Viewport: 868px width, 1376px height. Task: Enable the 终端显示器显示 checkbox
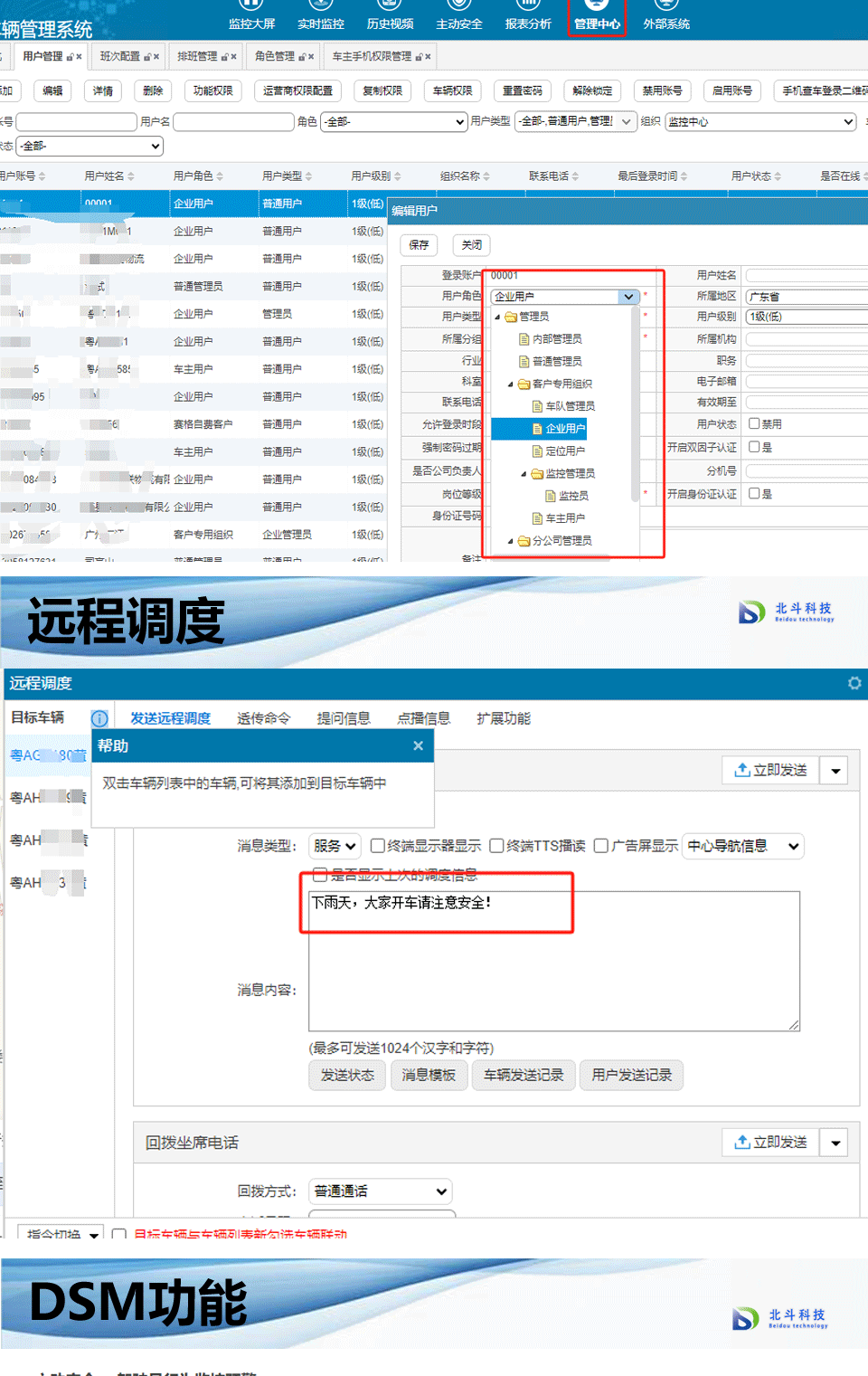tap(377, 846)
